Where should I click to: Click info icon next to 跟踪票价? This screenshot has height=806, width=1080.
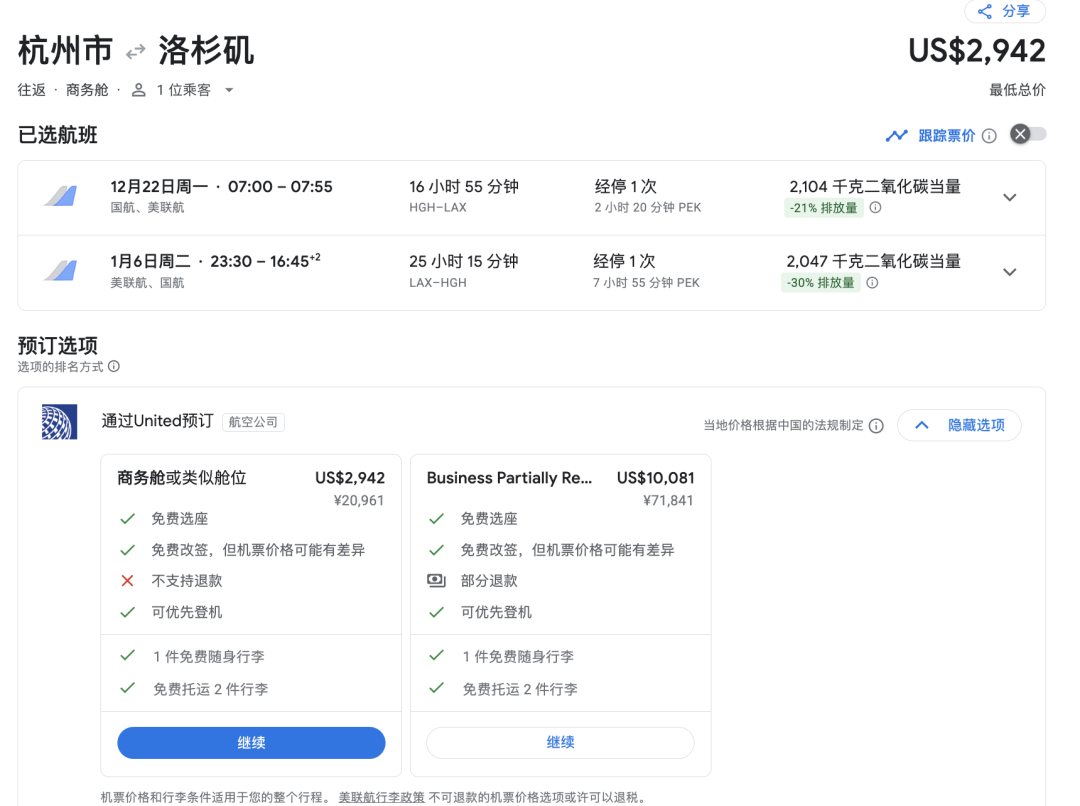989,136
